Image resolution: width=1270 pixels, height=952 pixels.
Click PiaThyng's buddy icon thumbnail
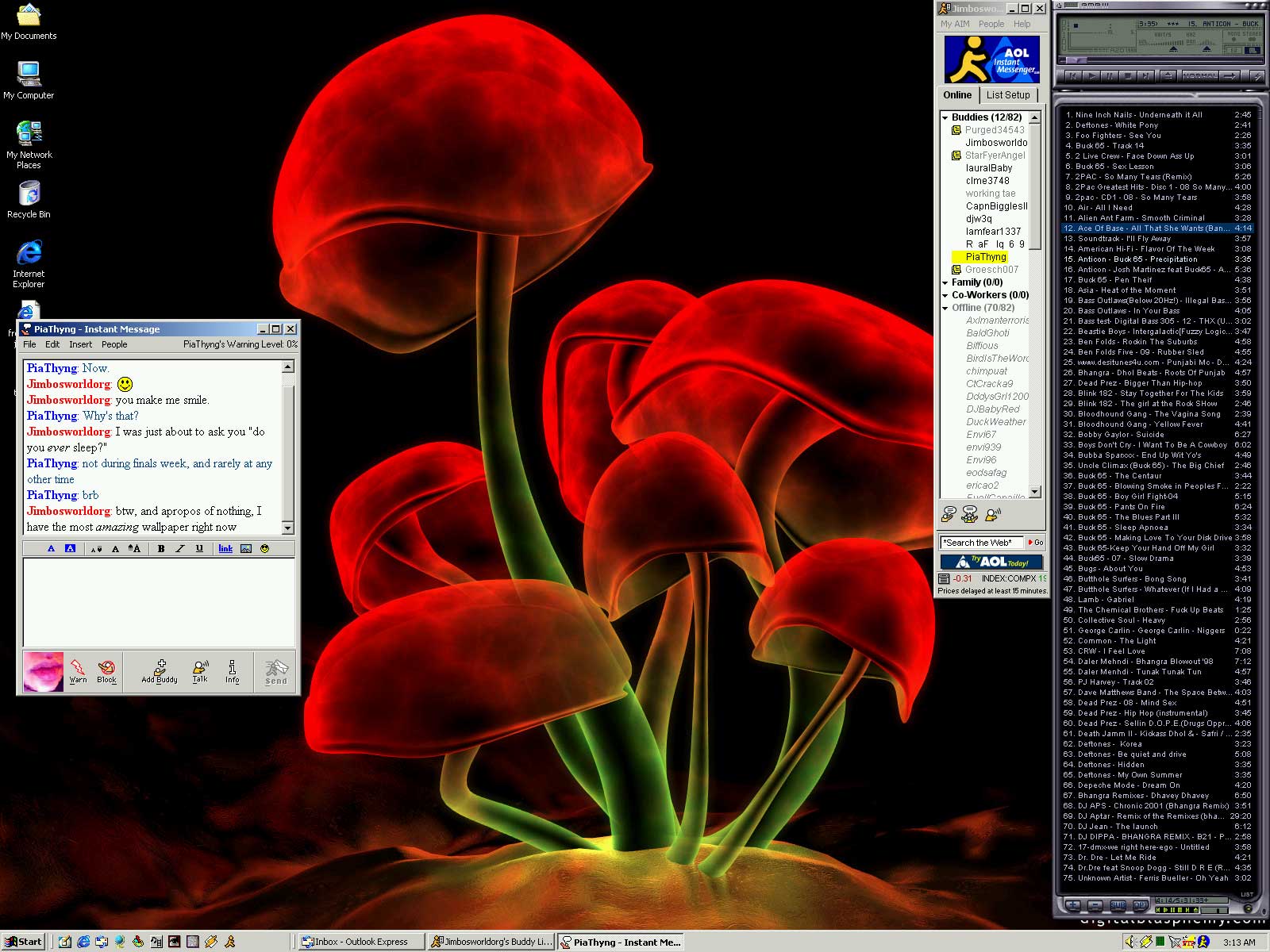pos(44,672)
